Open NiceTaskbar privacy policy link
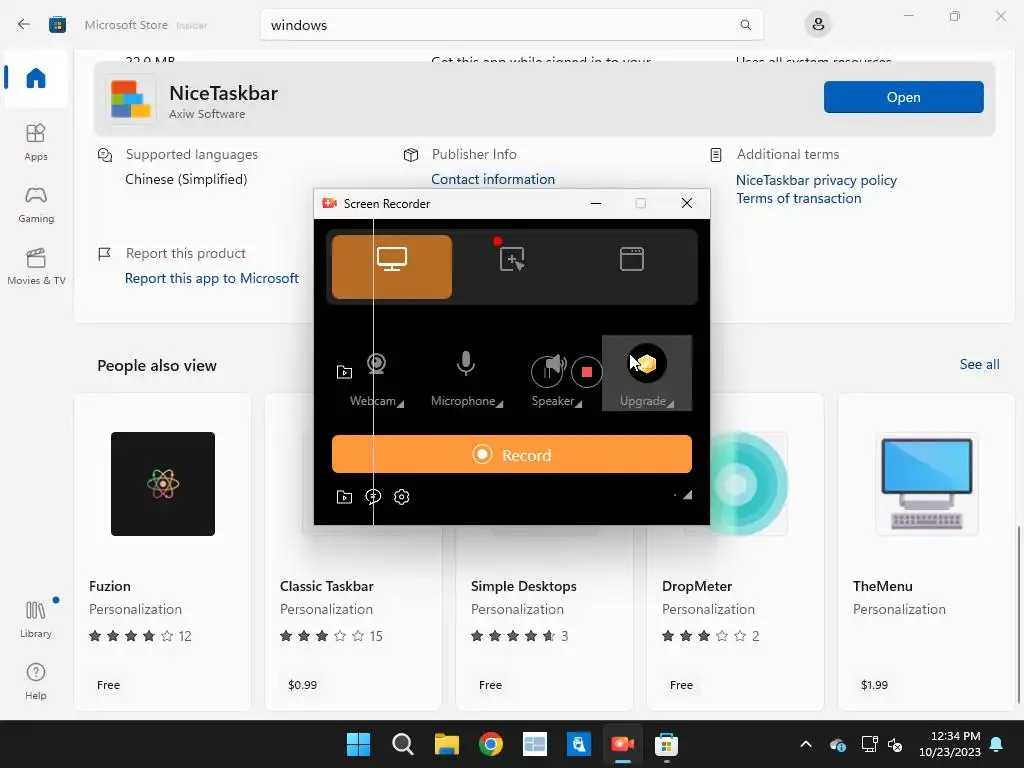Viewport: 1024px width, 768px height. tap(816, 180)
